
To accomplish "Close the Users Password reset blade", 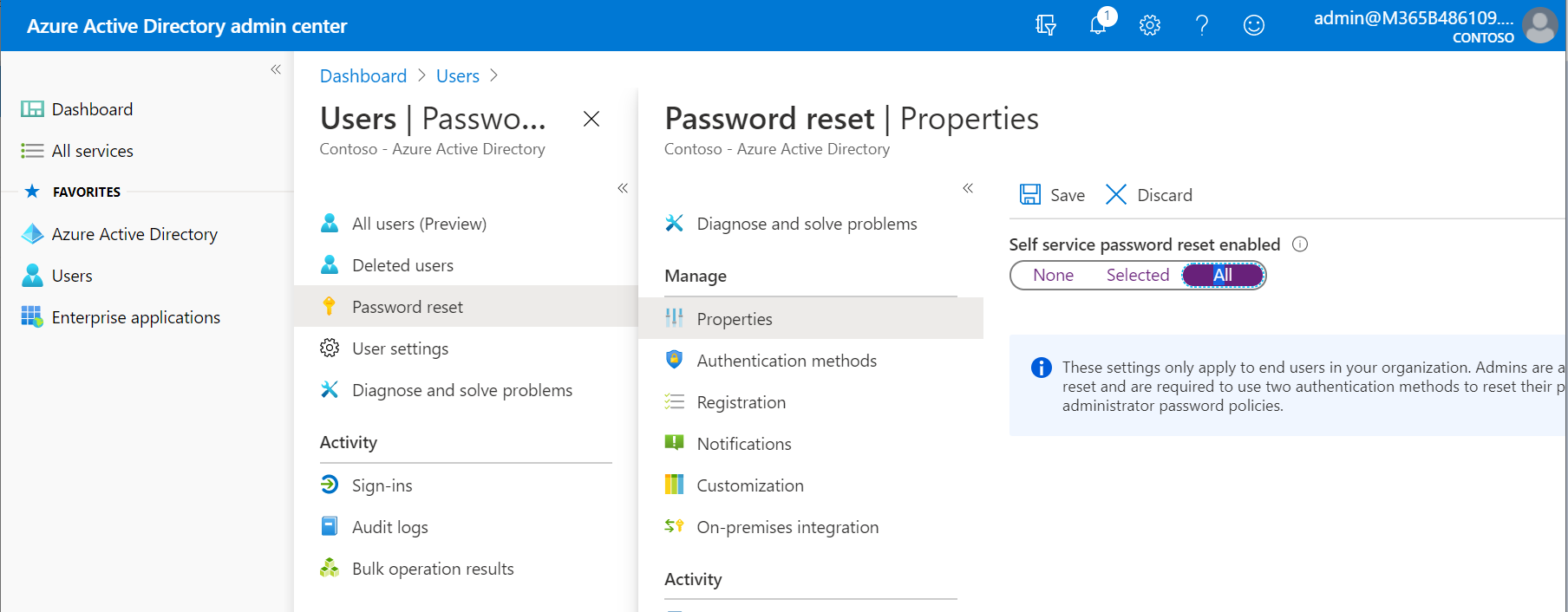I will point(591,119).
